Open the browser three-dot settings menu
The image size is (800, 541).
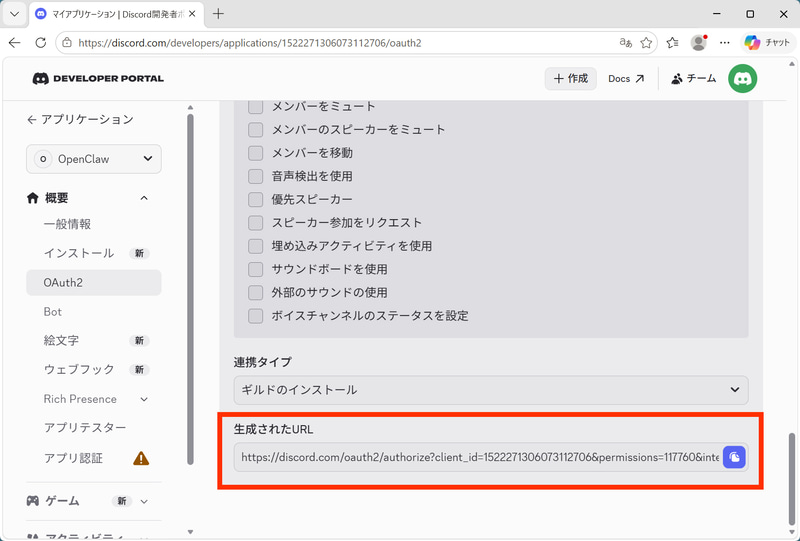tap(724, 43)
